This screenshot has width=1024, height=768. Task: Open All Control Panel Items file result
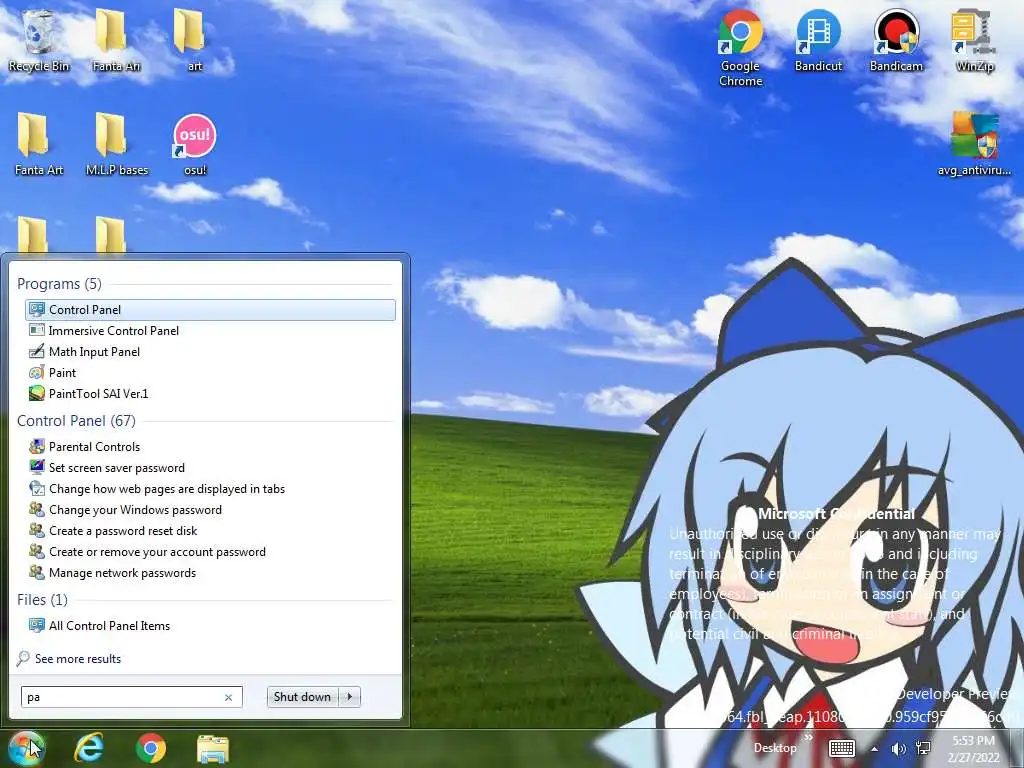(210, 626)
